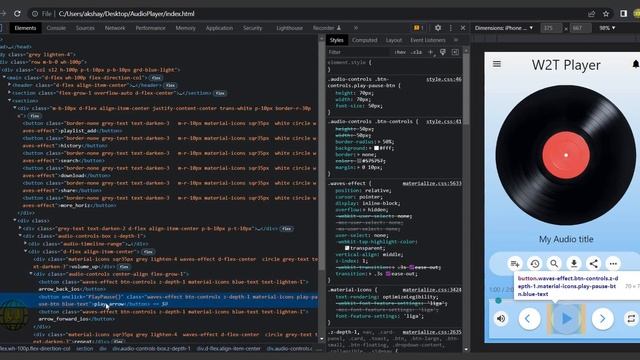Viewport: 640px width, 360px height.
Task: Collapse the main d-flex element node
Action: [4, 77]
